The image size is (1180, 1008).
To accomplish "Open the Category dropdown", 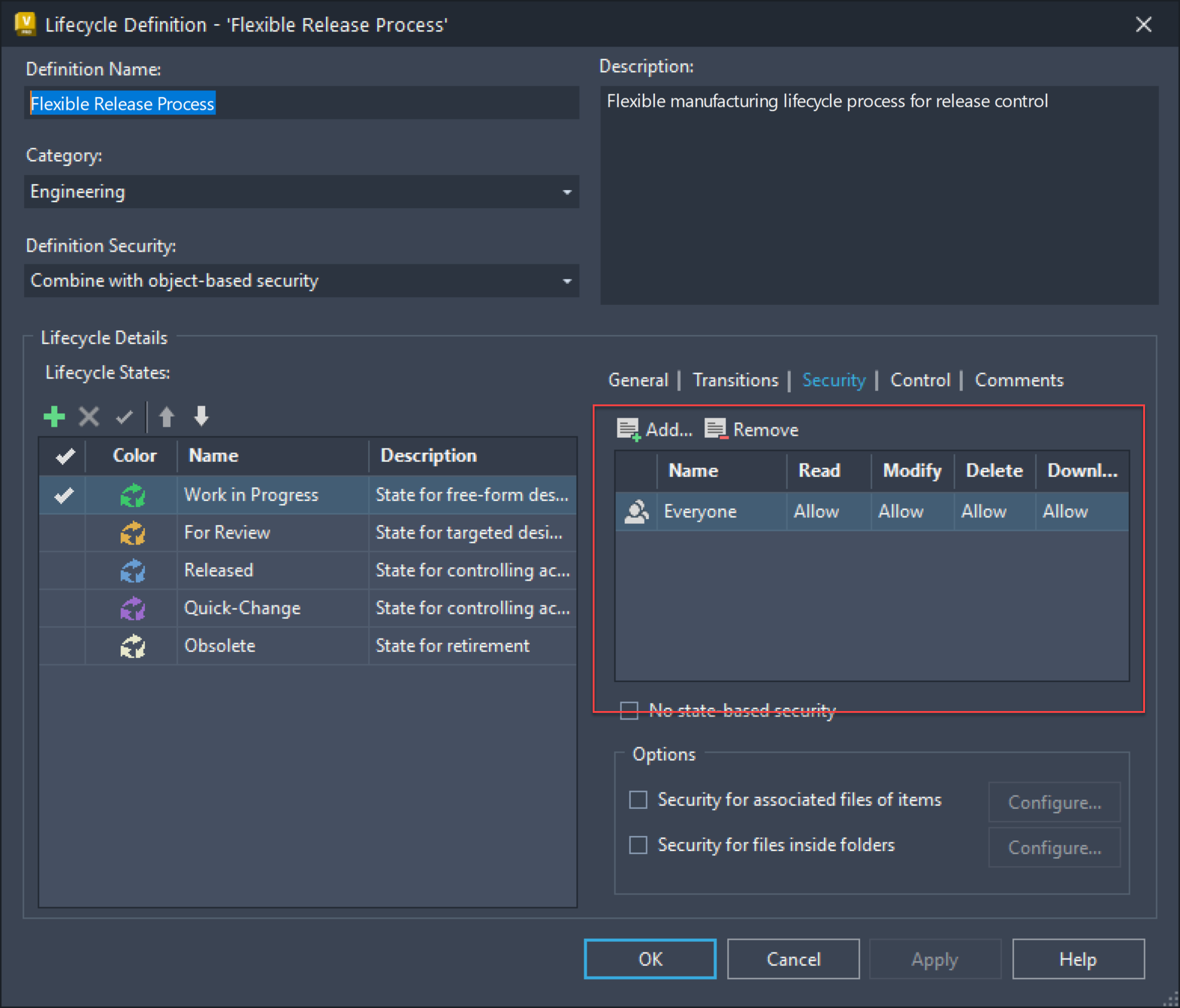I will 566,191.
